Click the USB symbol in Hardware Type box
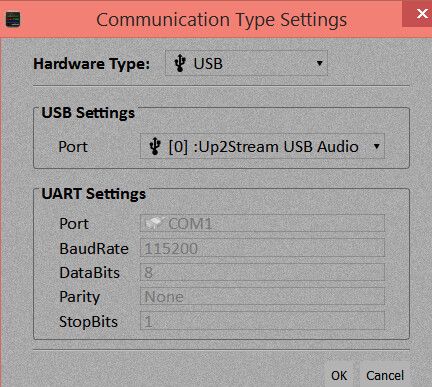 (x=180, y=63)
